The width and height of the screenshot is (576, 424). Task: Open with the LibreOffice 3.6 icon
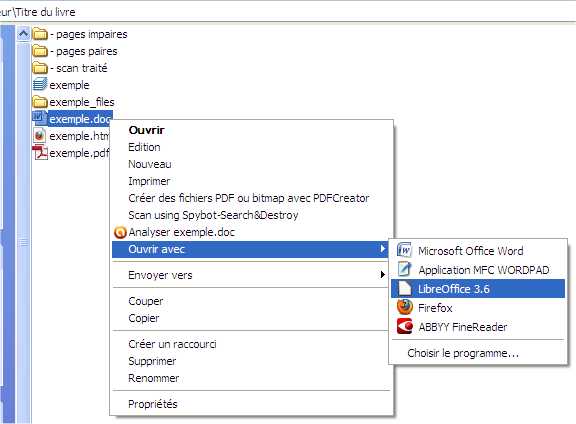404,288
